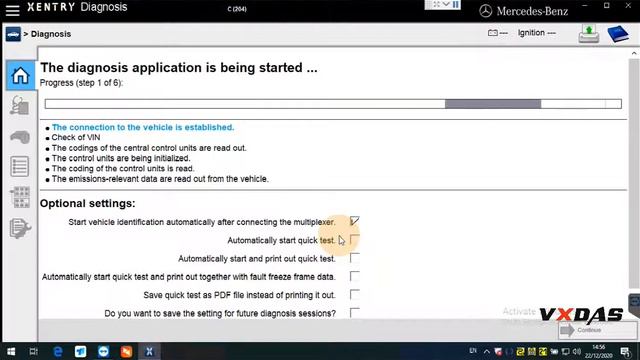Check Automatically start and print out quick test
This screenshot has height=360, width=640.
(x=355, y=258)
